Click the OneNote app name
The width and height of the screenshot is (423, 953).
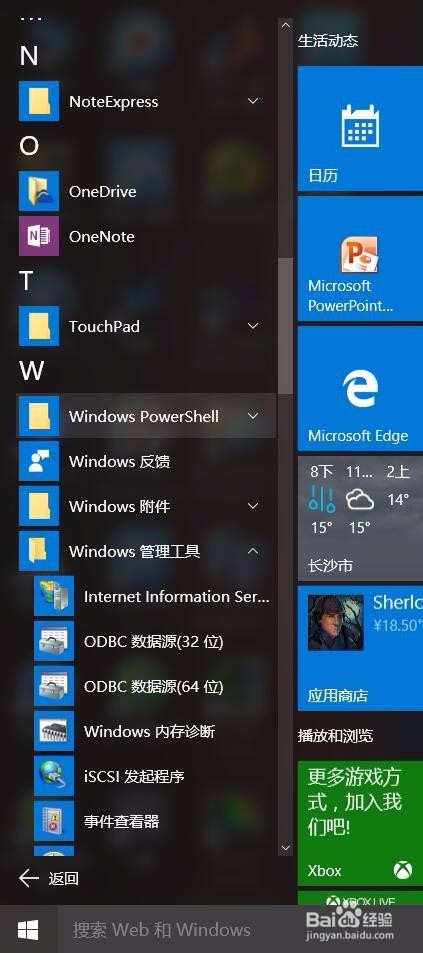click(102, 236)
